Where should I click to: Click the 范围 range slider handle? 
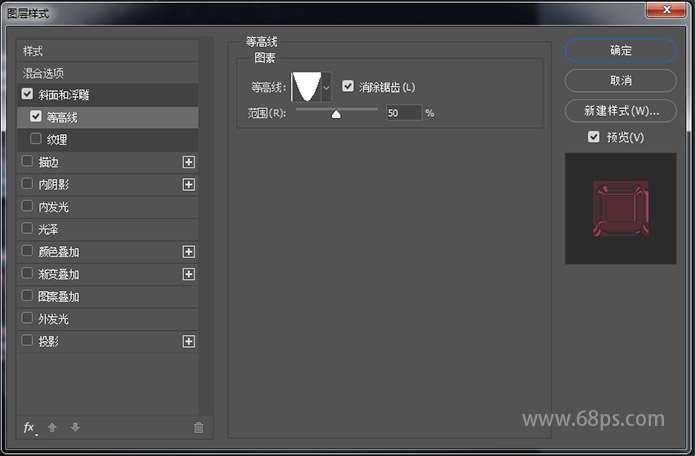[336, 115]
